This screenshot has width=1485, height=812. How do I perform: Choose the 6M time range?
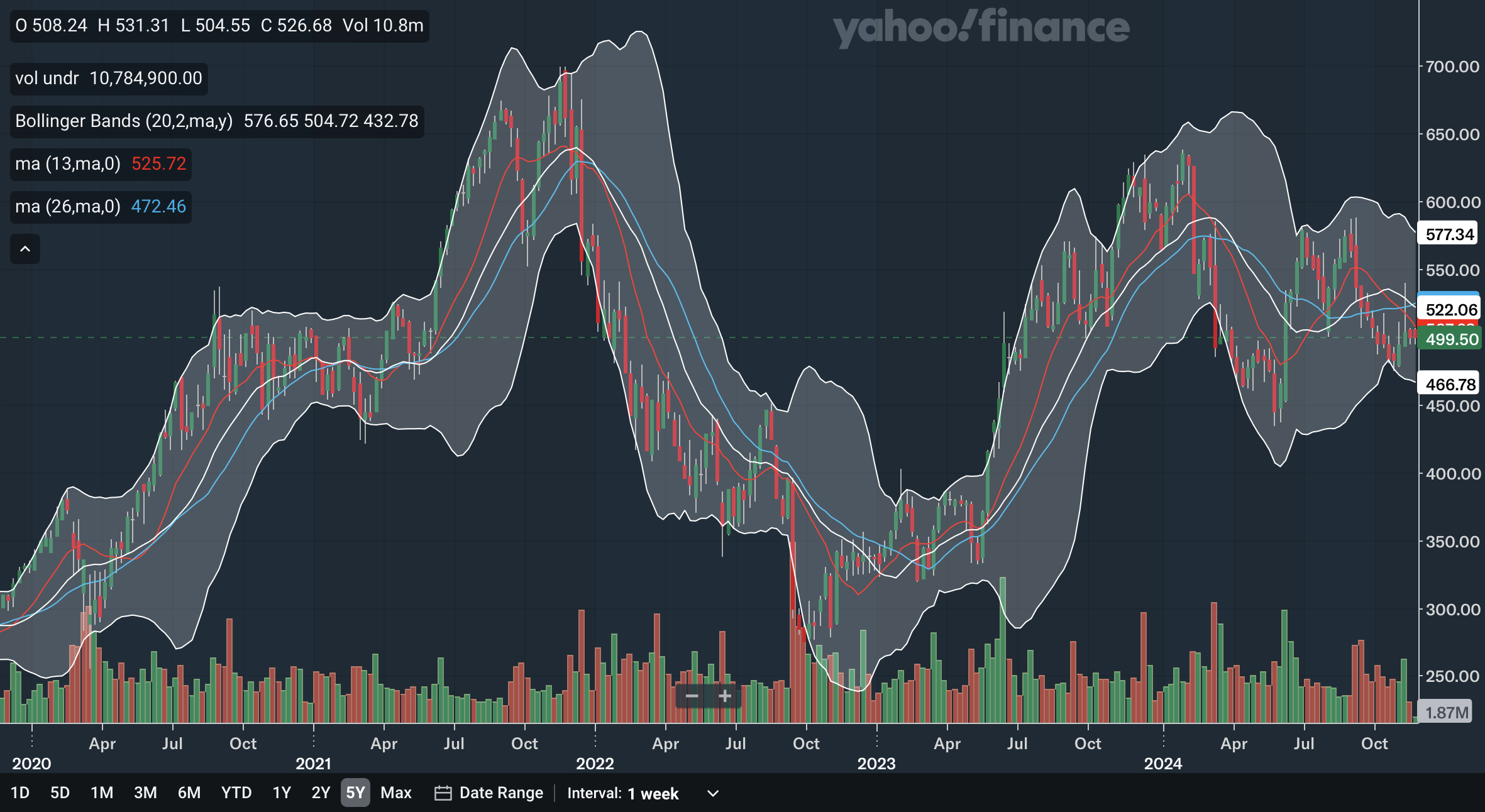pyautogui.click(x=189, y=793)
